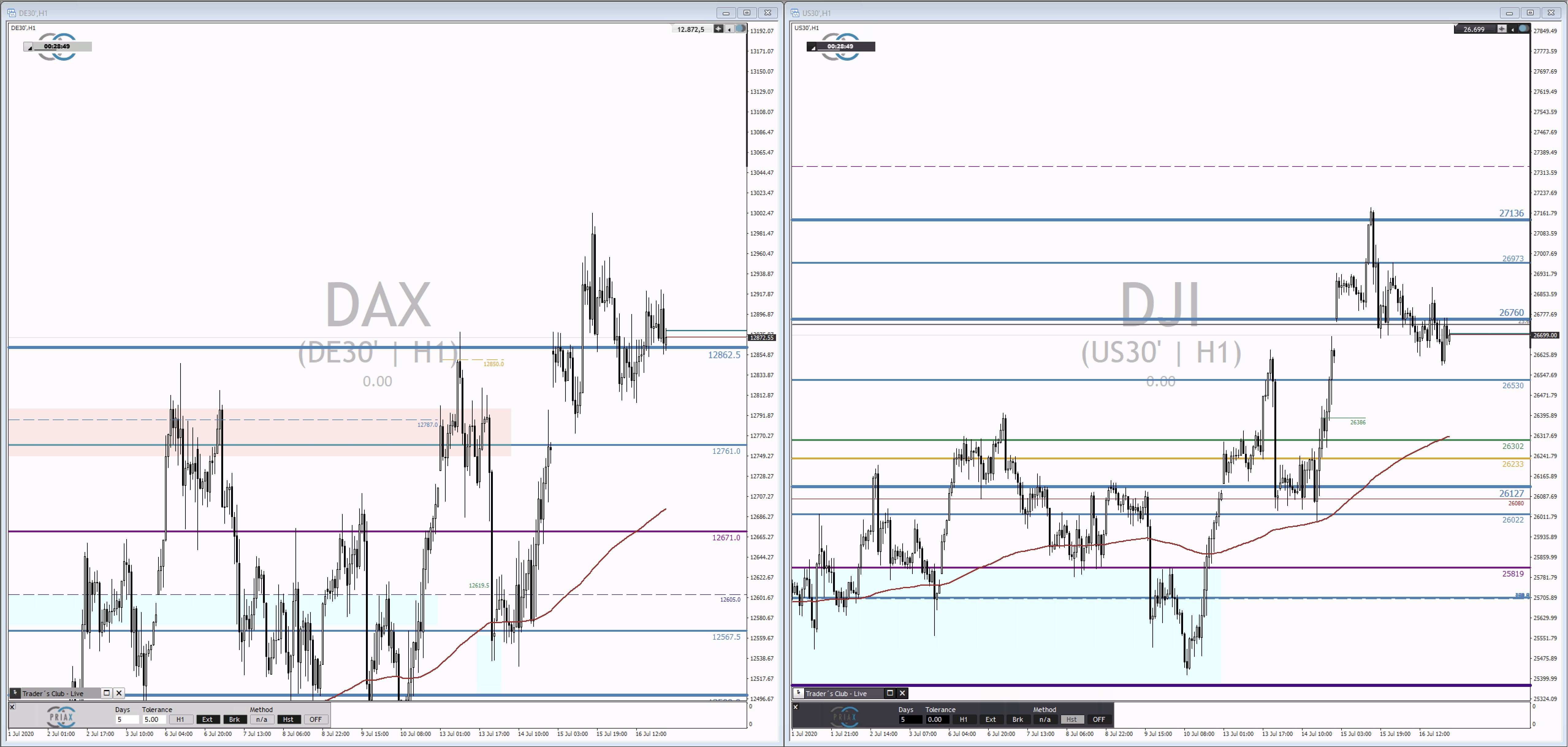Click left-arrow button in DE30 price box
Viewport: 1568px width, 747px height.
[730, 29]
